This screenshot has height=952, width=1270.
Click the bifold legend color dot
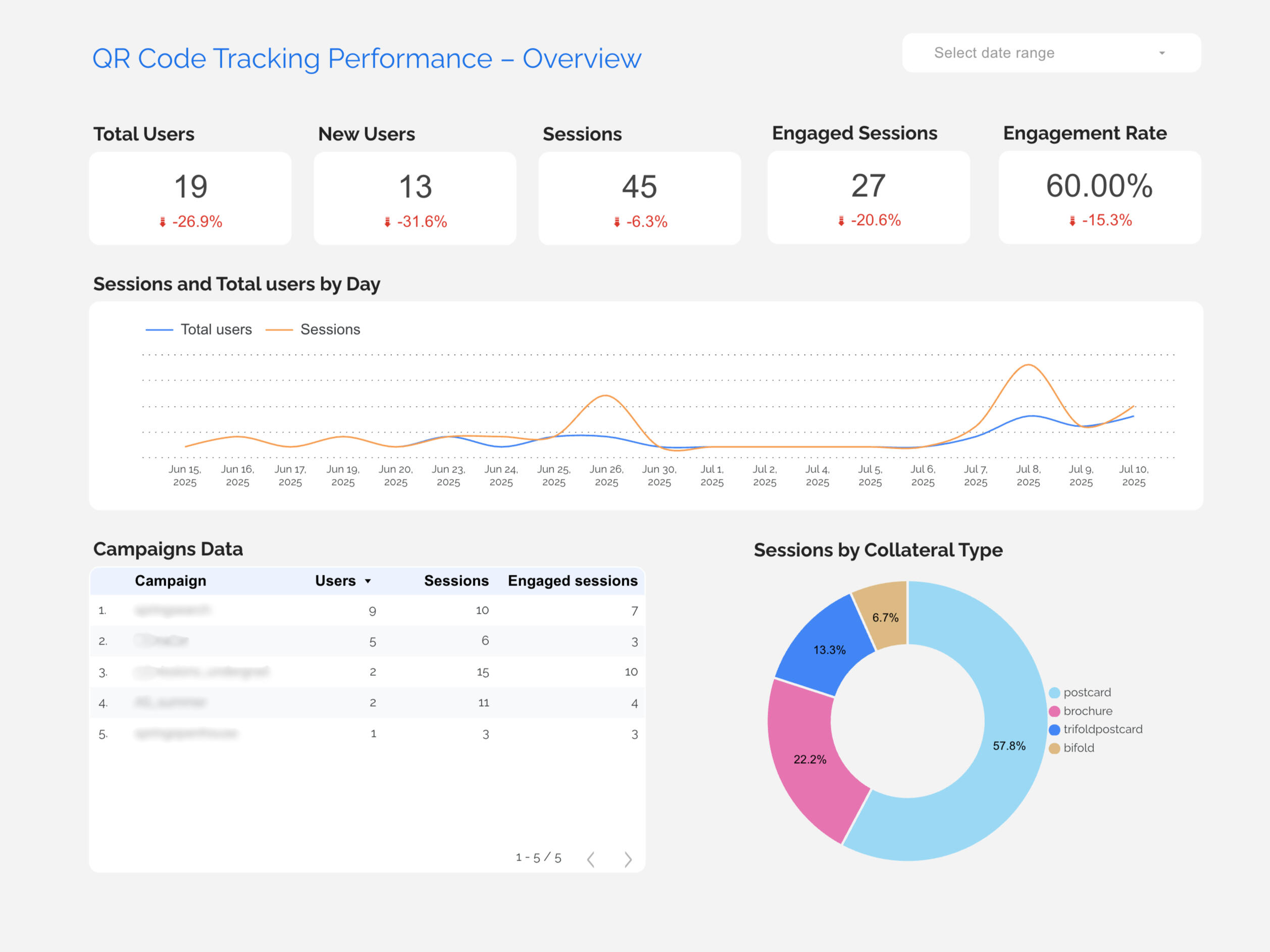[x=1054, y=748]
